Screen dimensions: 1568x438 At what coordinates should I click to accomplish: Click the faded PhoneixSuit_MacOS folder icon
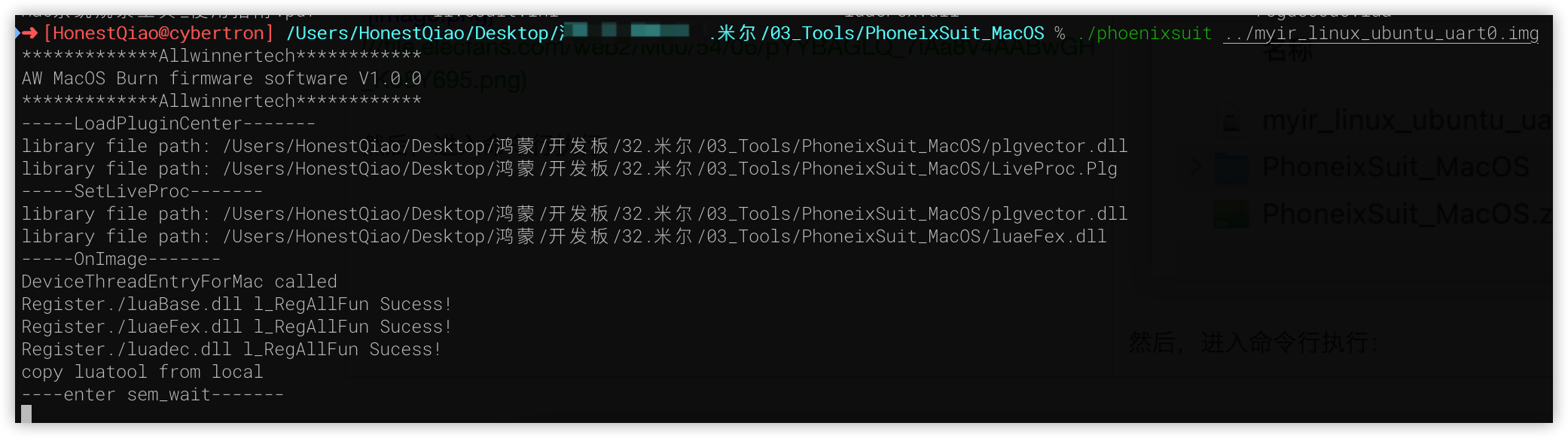tap(1232, 167)
